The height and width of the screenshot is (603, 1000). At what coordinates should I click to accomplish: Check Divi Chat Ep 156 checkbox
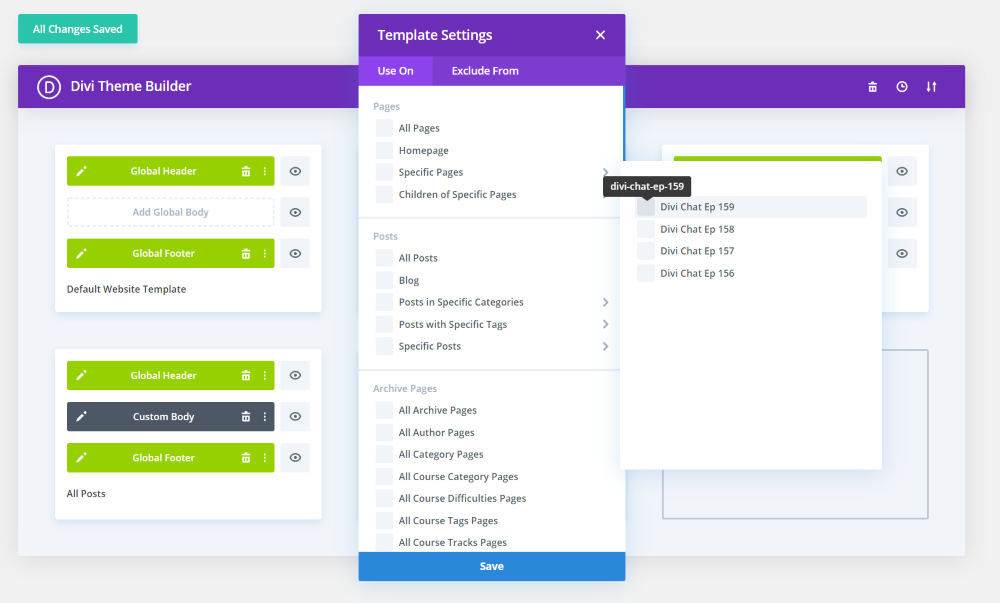click(x=645, y=273)
